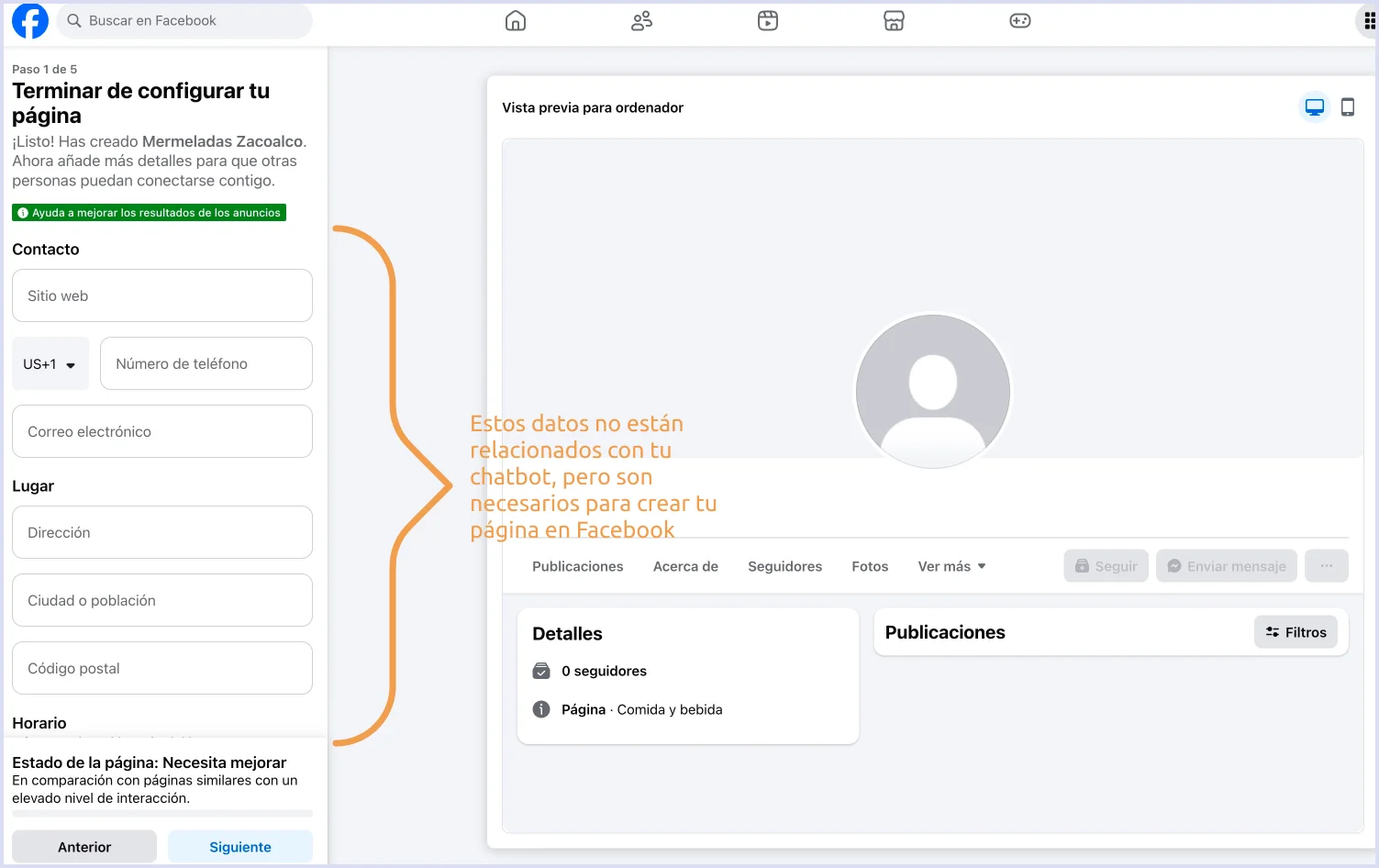The width and height of the screenshot is (1379, 868).
Task: Click the Detalles card heading
Action: (567, 634)
